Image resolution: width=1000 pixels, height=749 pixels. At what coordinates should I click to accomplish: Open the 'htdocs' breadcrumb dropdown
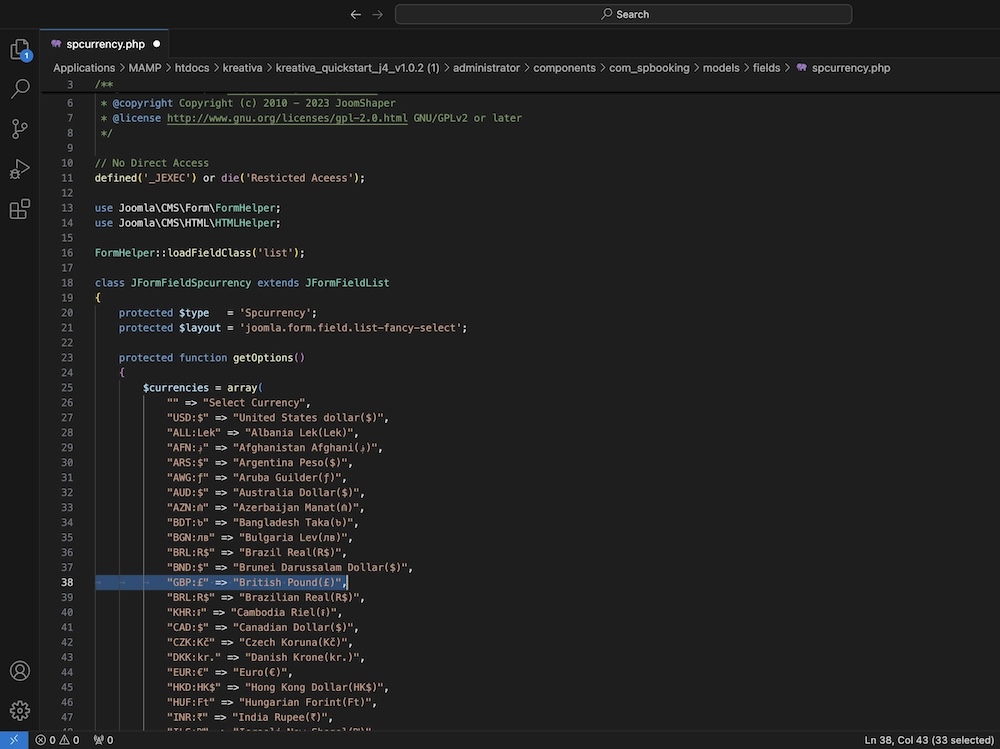(194, 68)
